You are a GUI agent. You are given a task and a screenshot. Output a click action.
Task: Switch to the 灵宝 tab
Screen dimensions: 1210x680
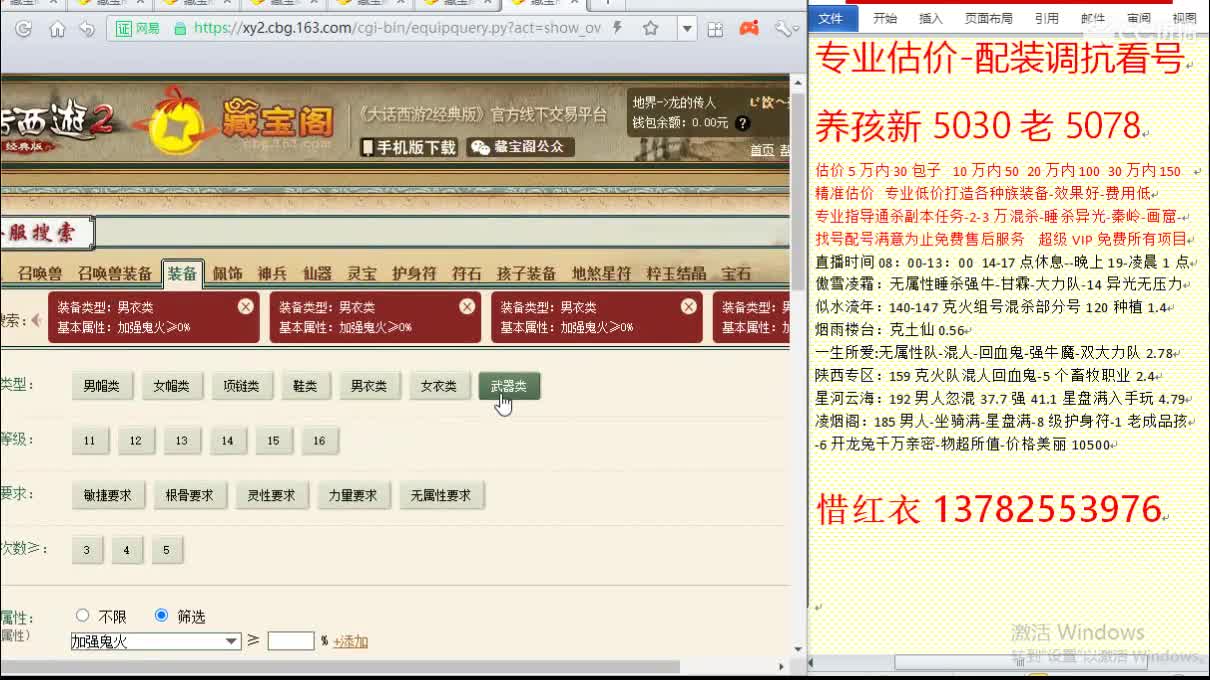click(x=362, y=273)
